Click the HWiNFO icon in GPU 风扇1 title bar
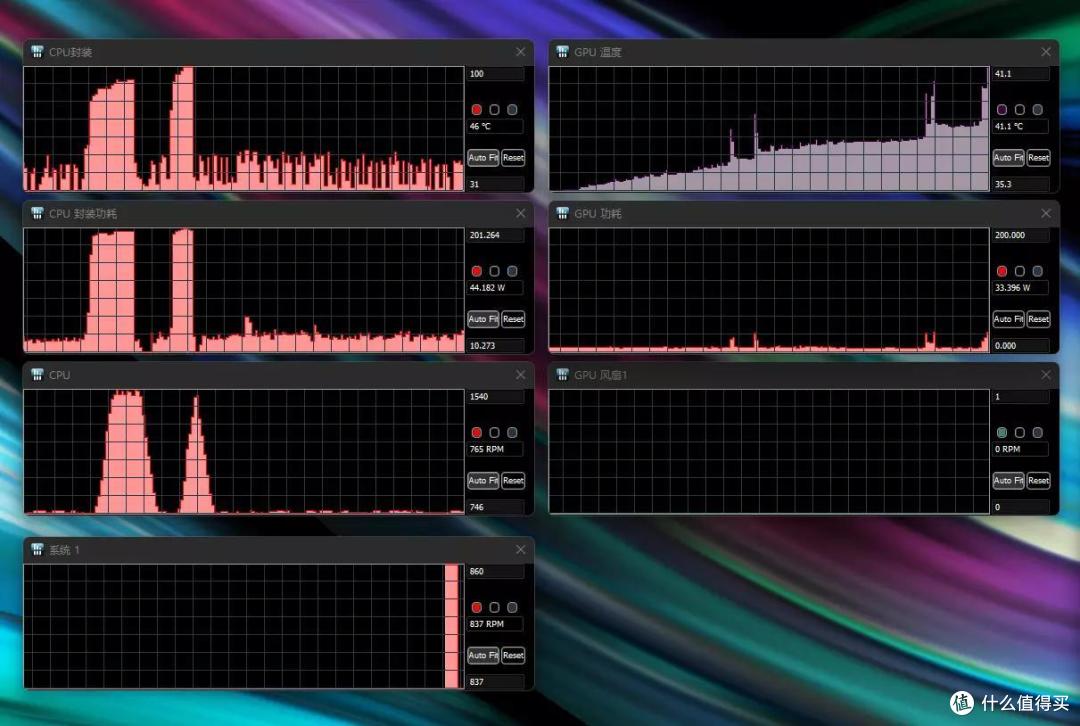This screenshot has height=726, width=1080. [562, 375]
